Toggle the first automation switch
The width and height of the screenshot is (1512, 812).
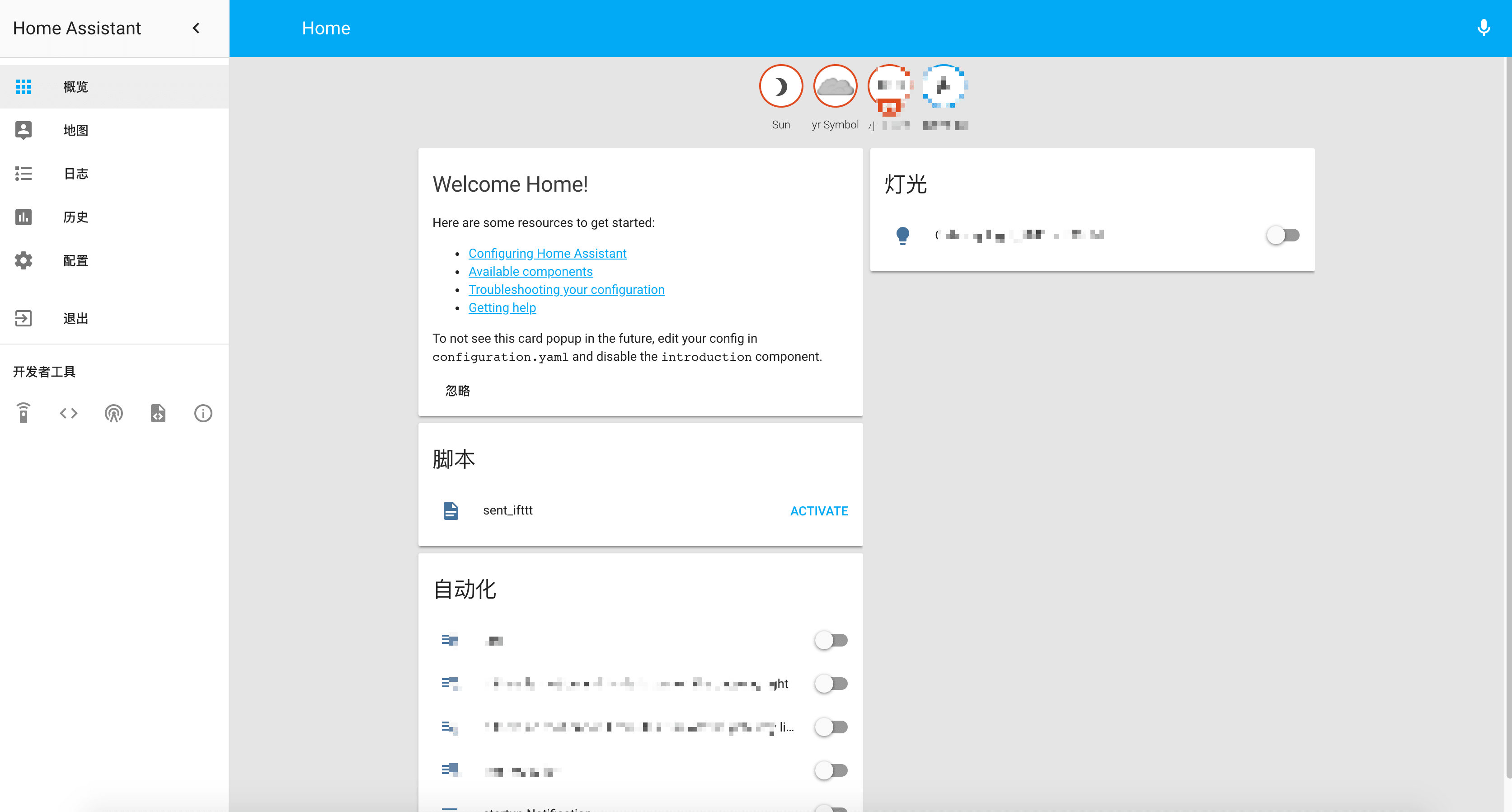(831, 640)
